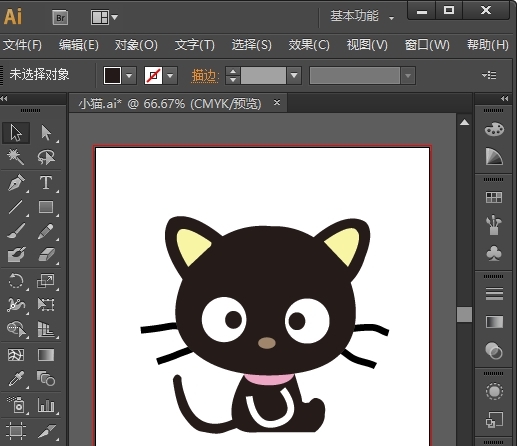Select the Blend tool
Image resolution: width=517 pixels, height=446 pixels.
tap(46, 379)
